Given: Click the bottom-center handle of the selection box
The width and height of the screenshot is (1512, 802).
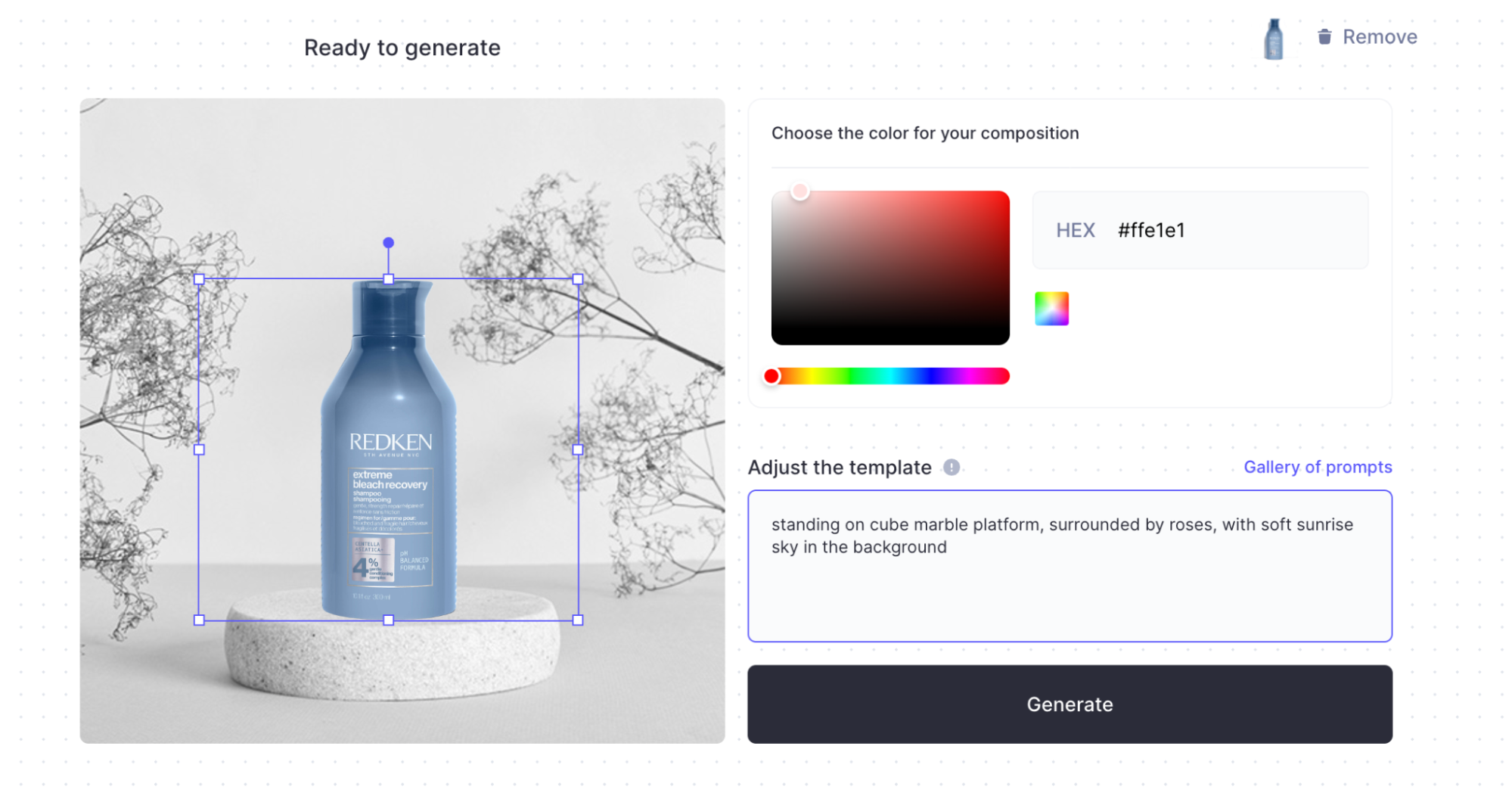Looking at the screenshot, I should point(388,620).
